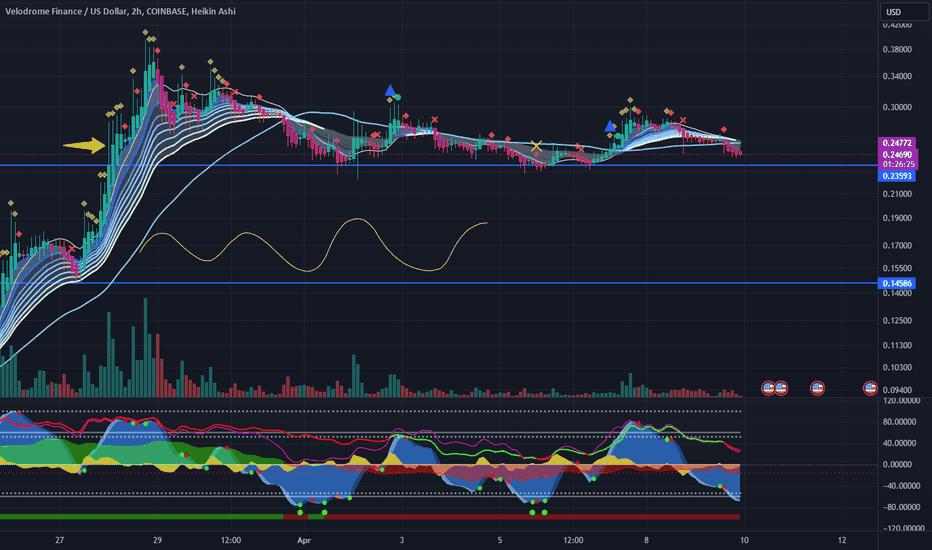Click the 0.10300 price axis tick
Screen dimensions: 932x550
click(897, 367)
